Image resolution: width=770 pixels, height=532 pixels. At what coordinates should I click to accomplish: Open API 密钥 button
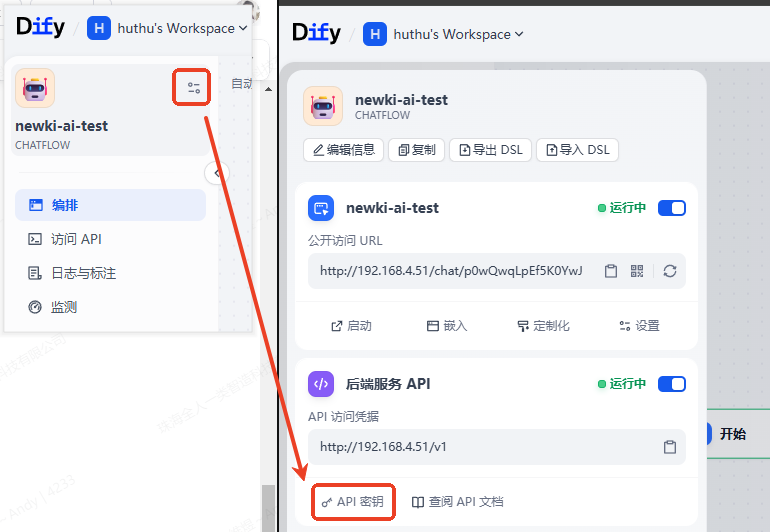click(x=353, y=502)
